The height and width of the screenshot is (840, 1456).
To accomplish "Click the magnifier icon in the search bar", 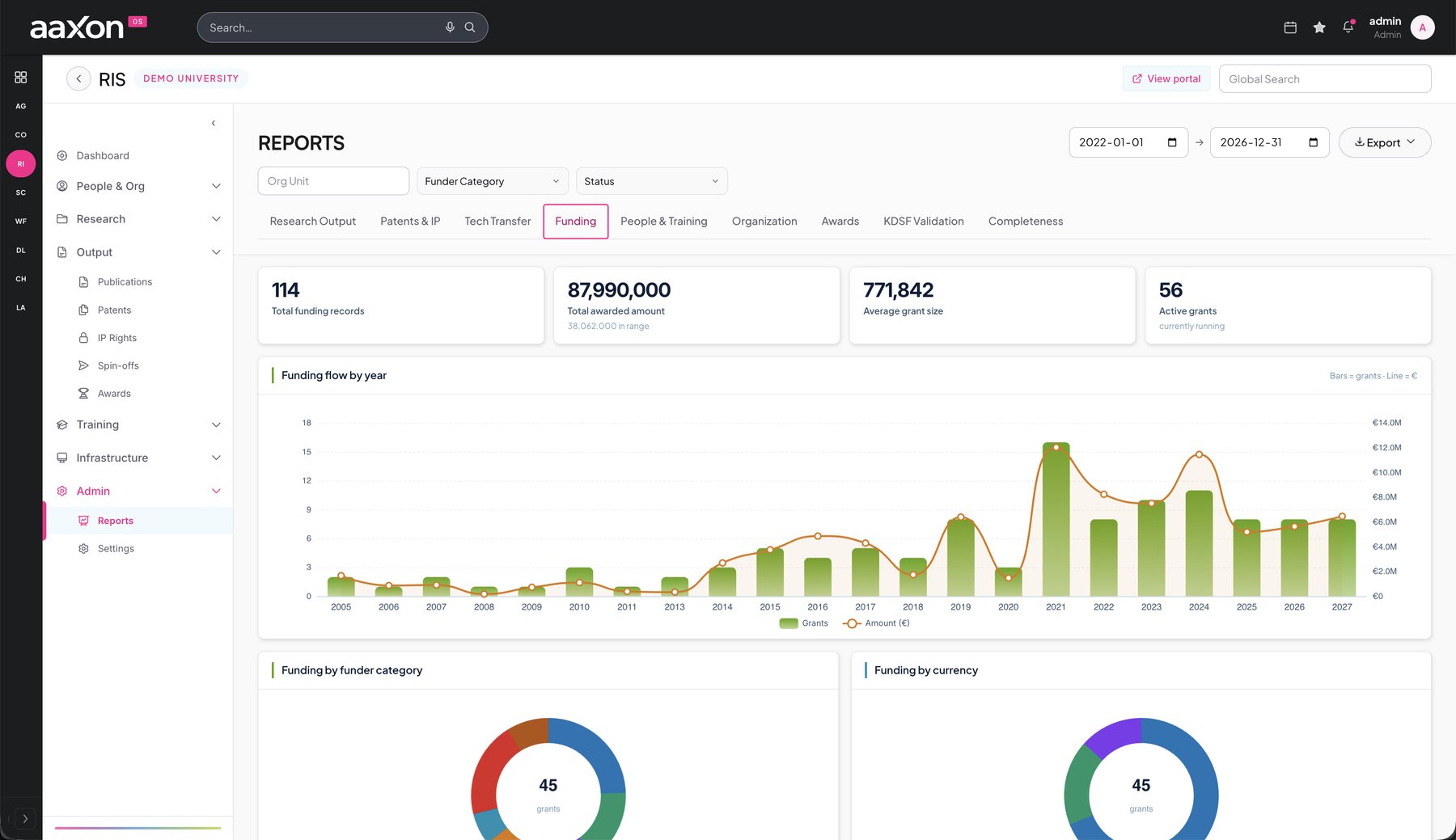I will point(470,27).
